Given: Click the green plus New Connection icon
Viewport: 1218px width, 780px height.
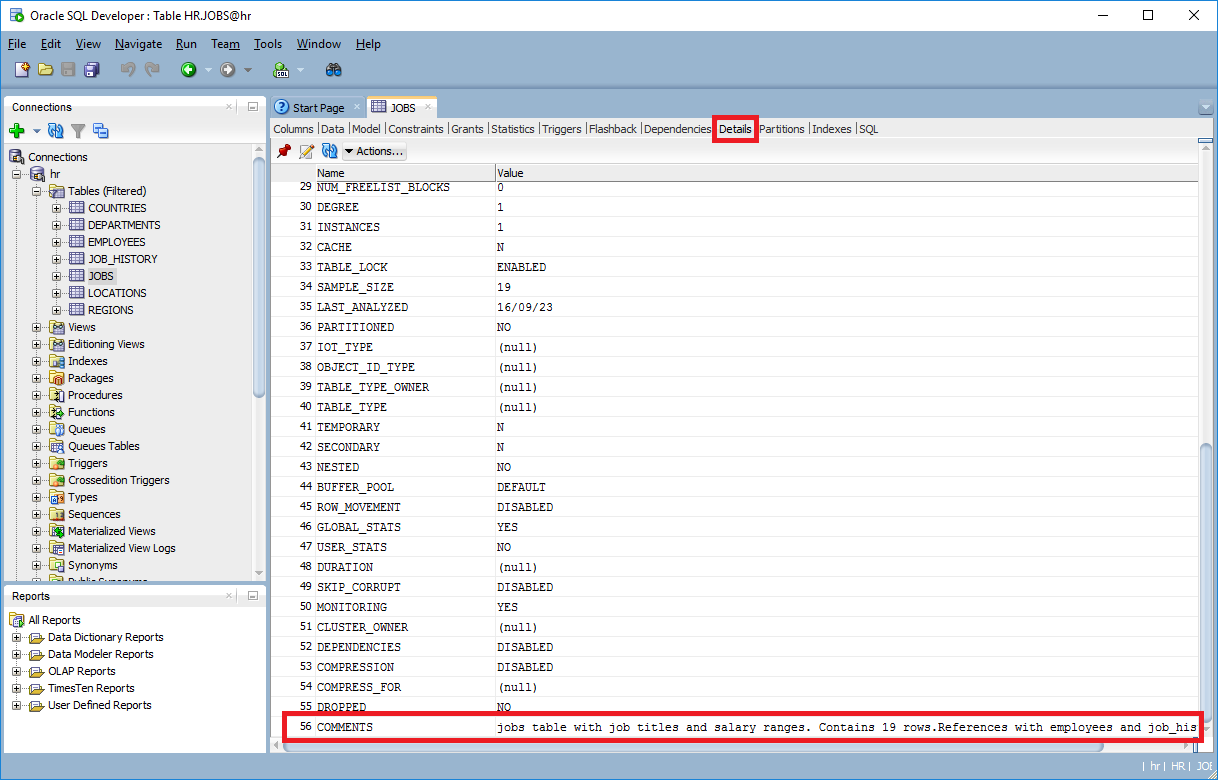Looking at the screenshot, I should 16,131.
